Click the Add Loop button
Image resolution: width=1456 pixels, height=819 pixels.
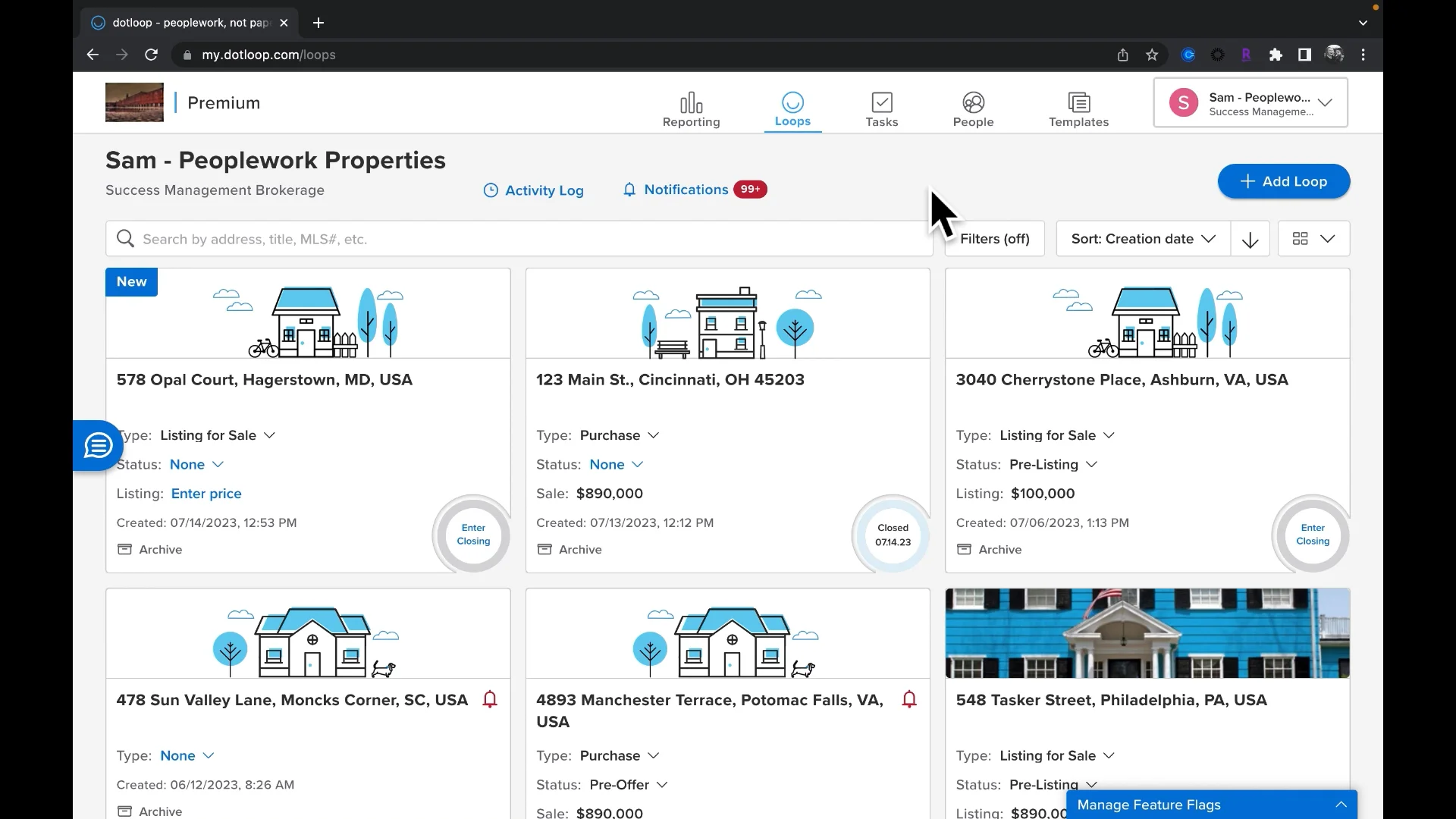pyautogui.click(x=1283, y=181)
